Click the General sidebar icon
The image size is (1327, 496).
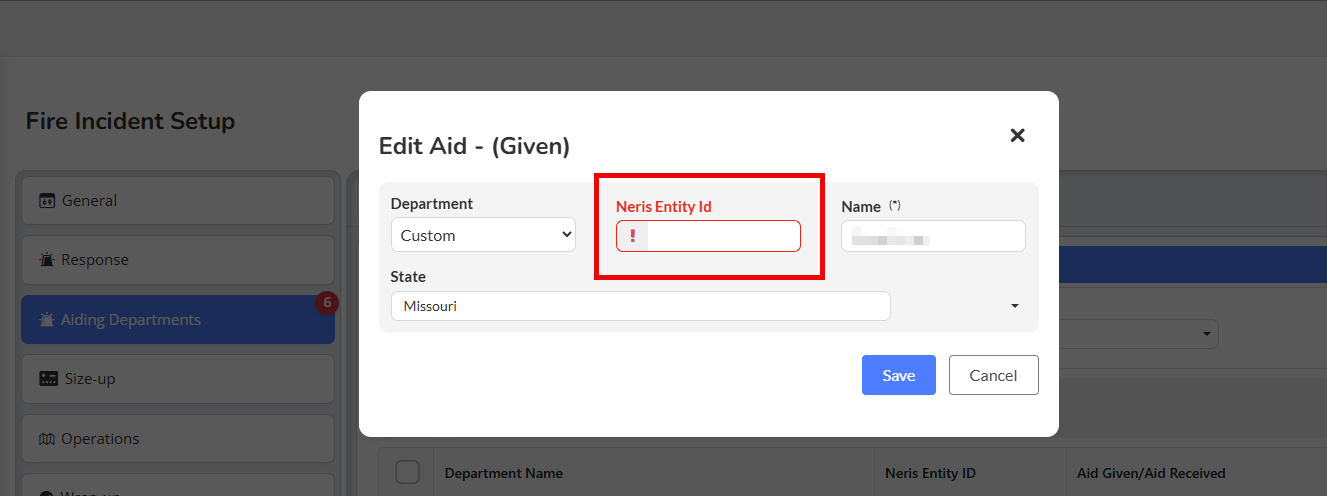point(47,201)
